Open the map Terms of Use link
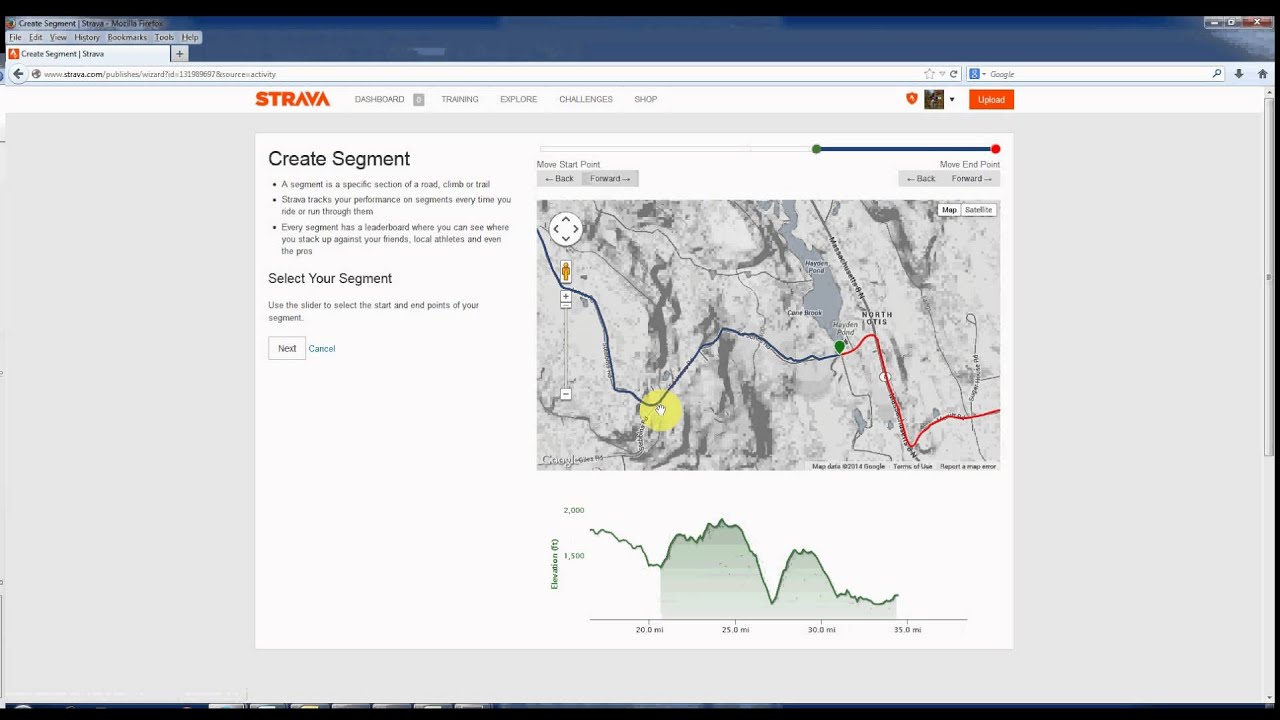The image size is (1280, 720). [x=912, y=466]
